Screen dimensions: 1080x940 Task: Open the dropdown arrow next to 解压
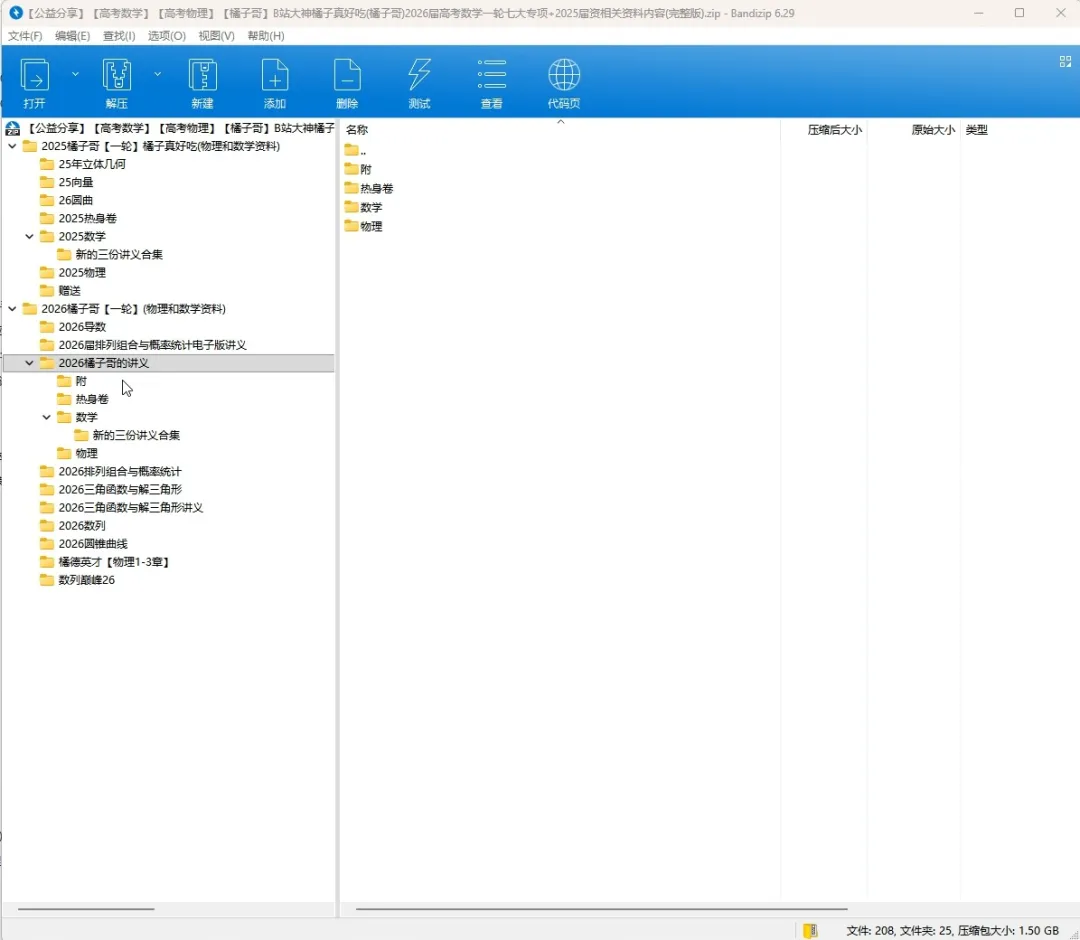point(158,74)
